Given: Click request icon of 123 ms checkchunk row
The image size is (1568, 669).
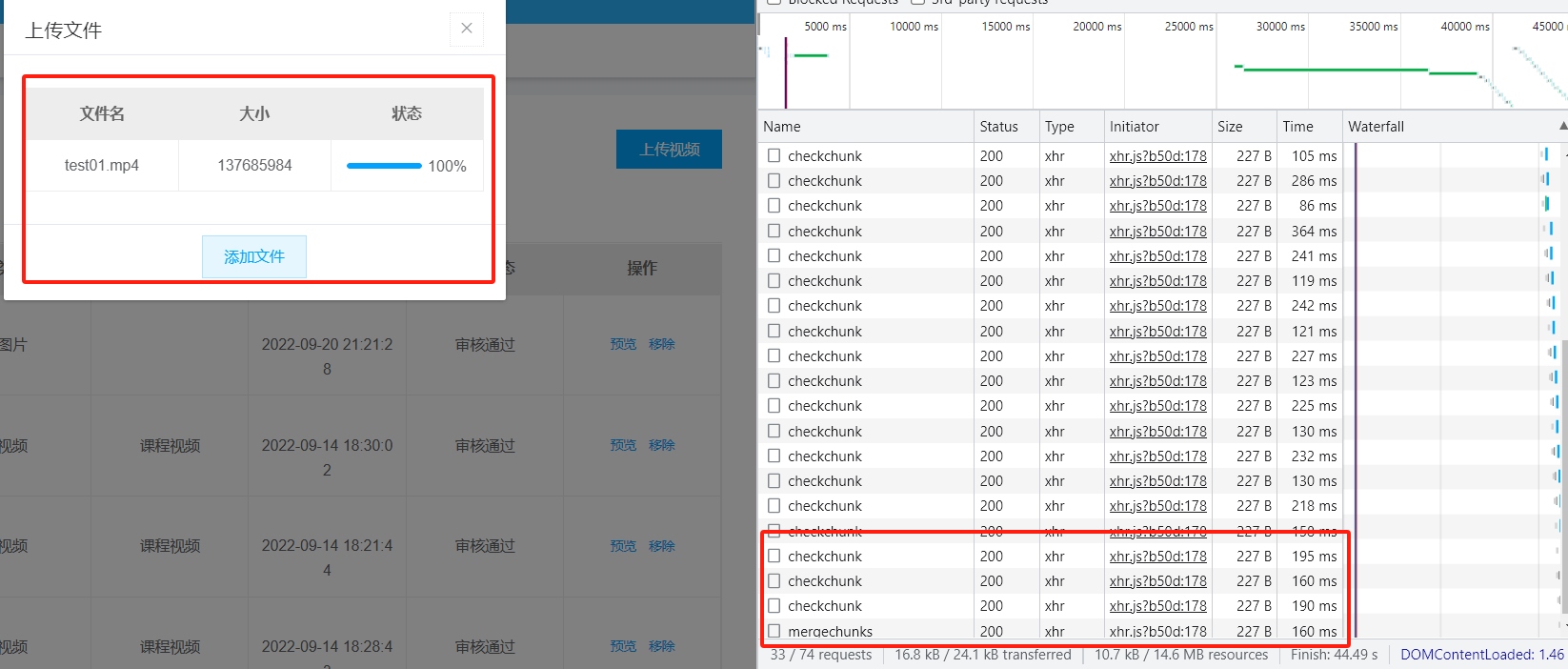Looking at the screenshot, I should tap(774, 380).
